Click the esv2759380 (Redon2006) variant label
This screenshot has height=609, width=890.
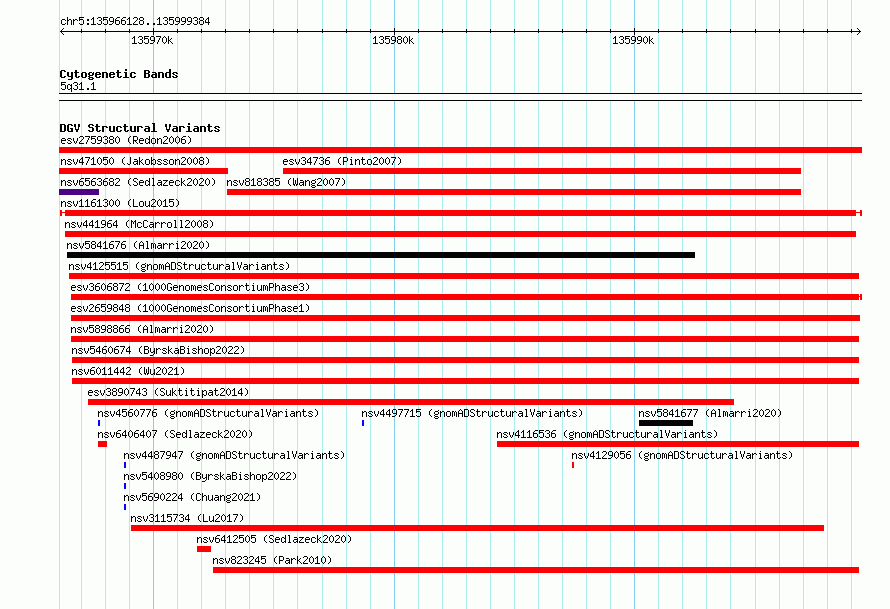(x=126, y=140)
